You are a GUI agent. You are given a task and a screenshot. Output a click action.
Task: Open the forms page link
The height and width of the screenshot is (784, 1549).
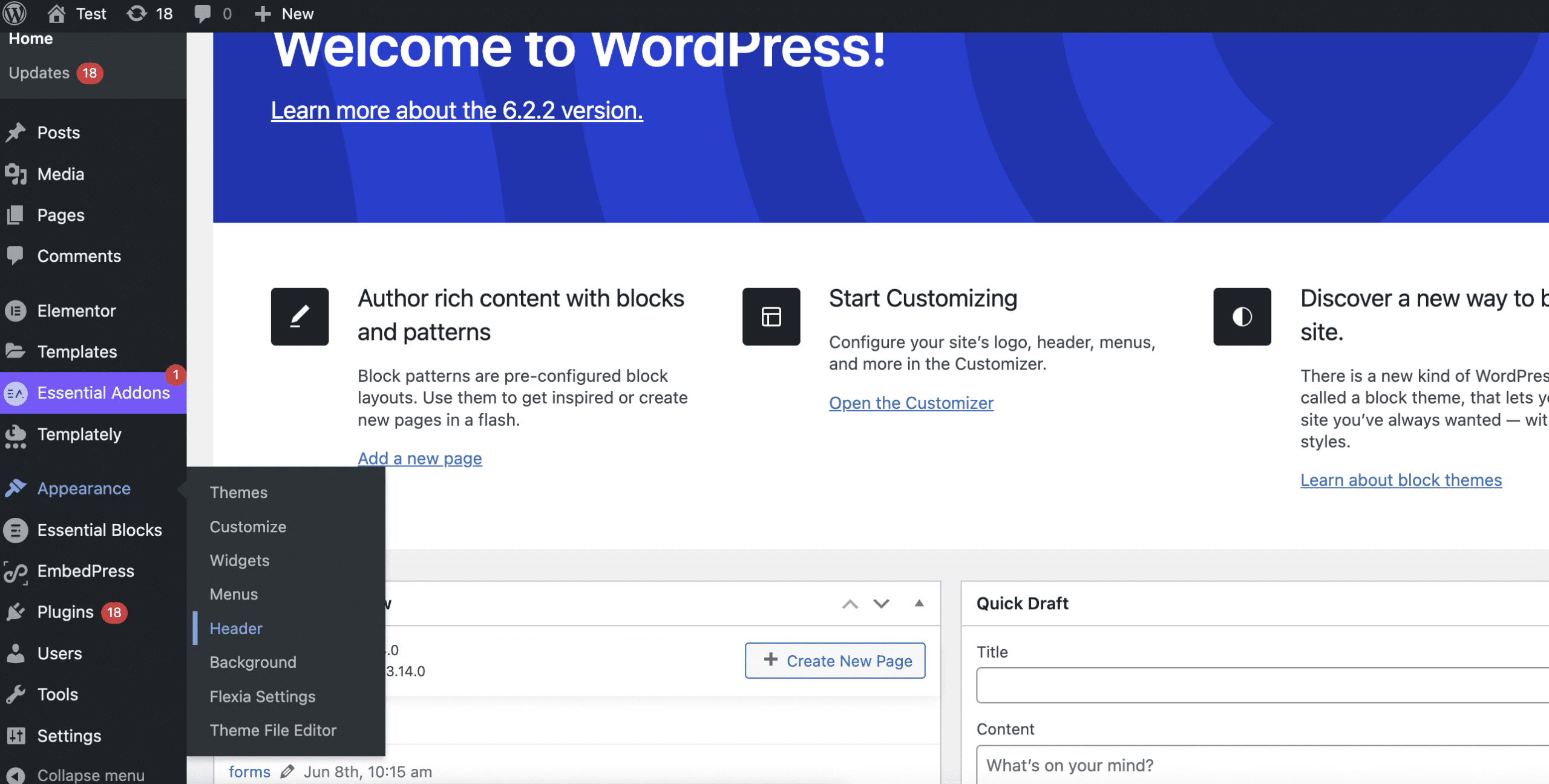click(249, 771)
